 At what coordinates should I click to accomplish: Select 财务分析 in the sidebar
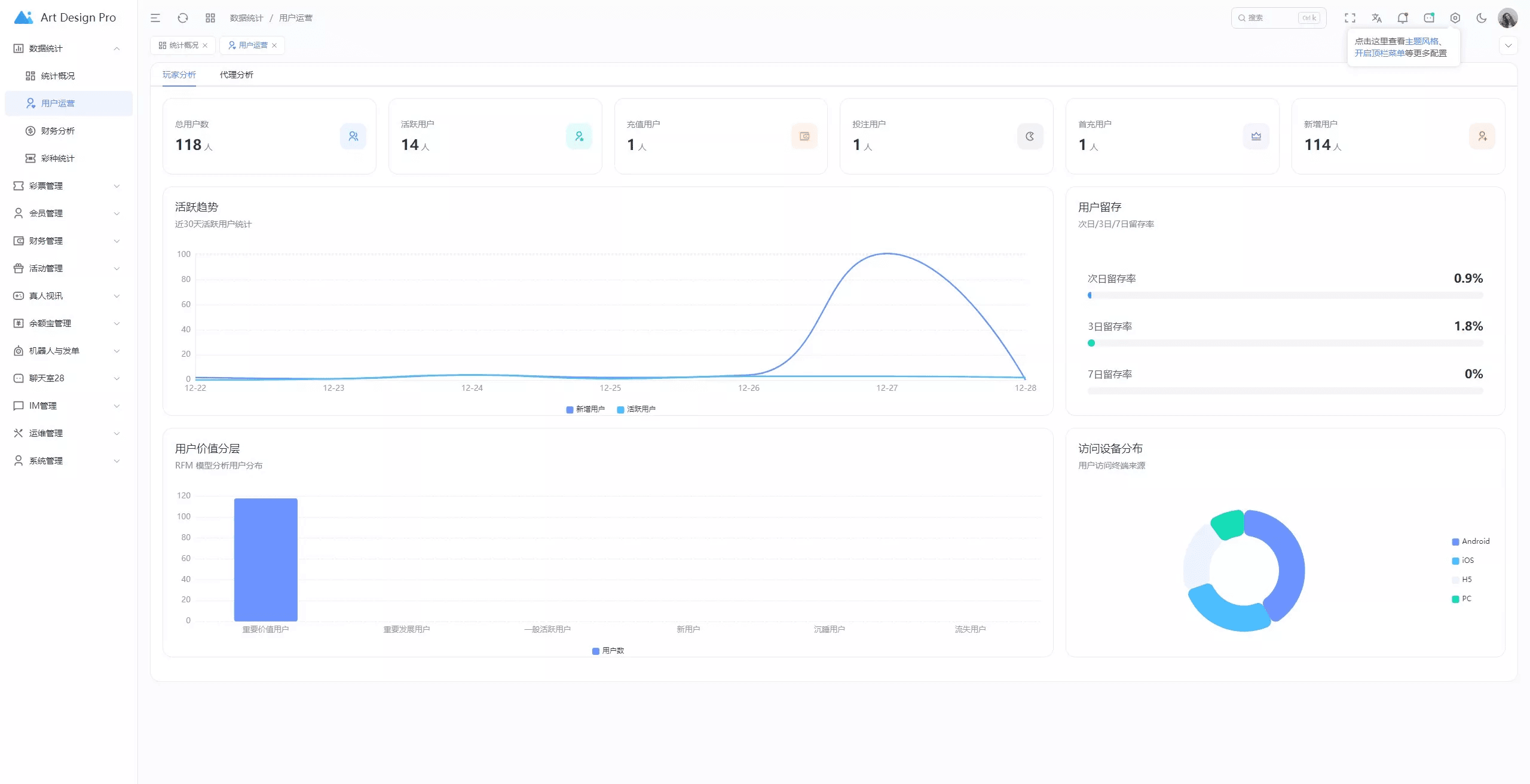pos(58,131)
